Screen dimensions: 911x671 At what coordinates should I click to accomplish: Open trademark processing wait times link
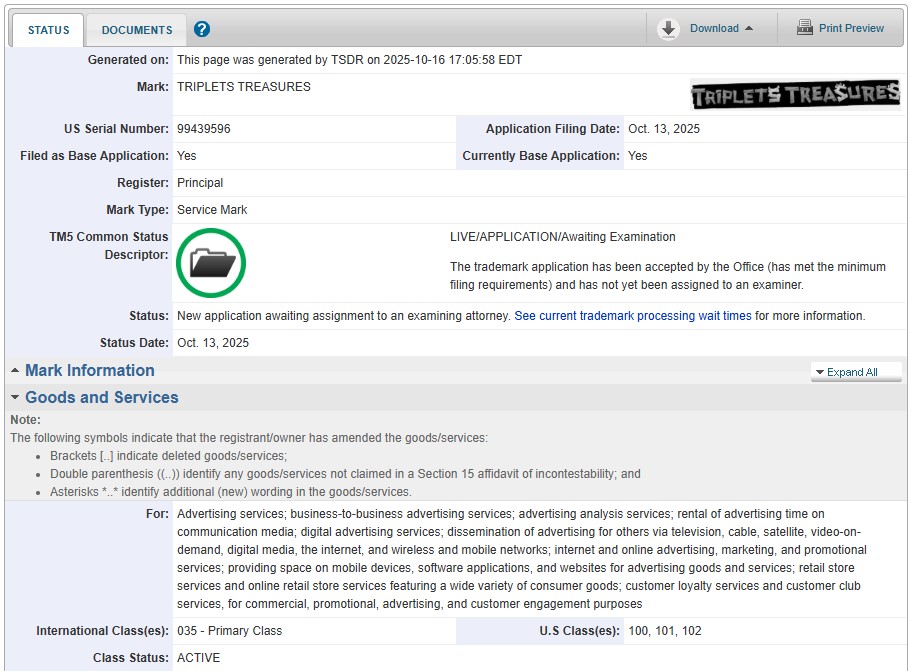click(632, 316)
